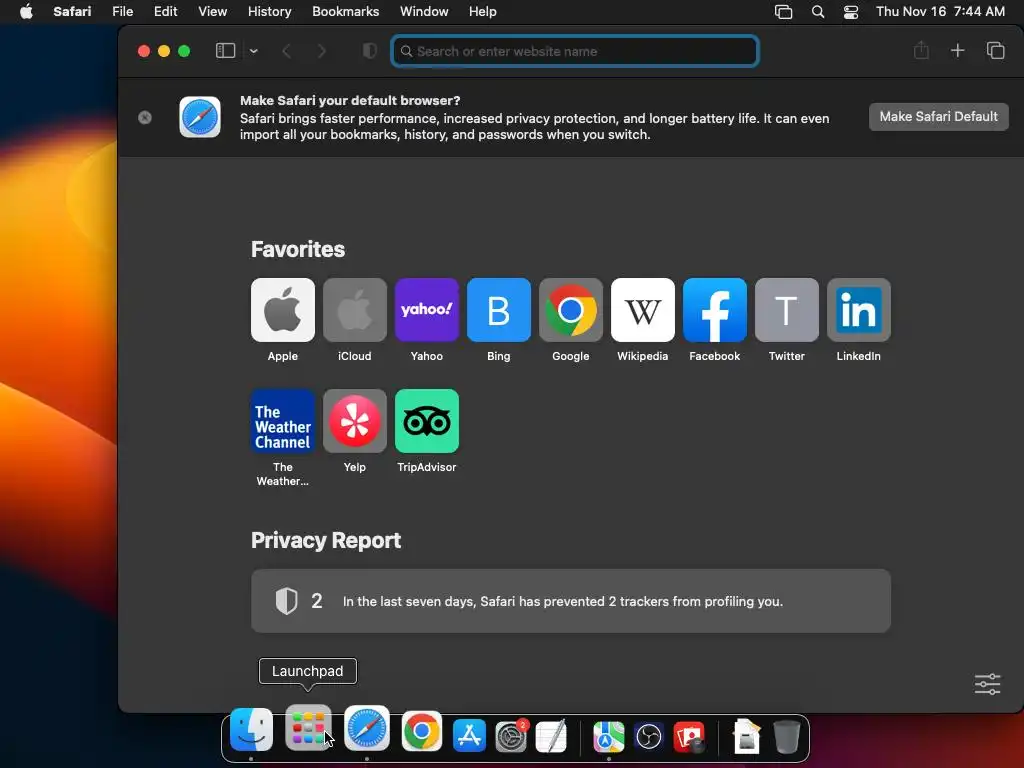This screenshot has height=768, width=1024.
Task: Open the Google favorite tile
Action: 571,310
